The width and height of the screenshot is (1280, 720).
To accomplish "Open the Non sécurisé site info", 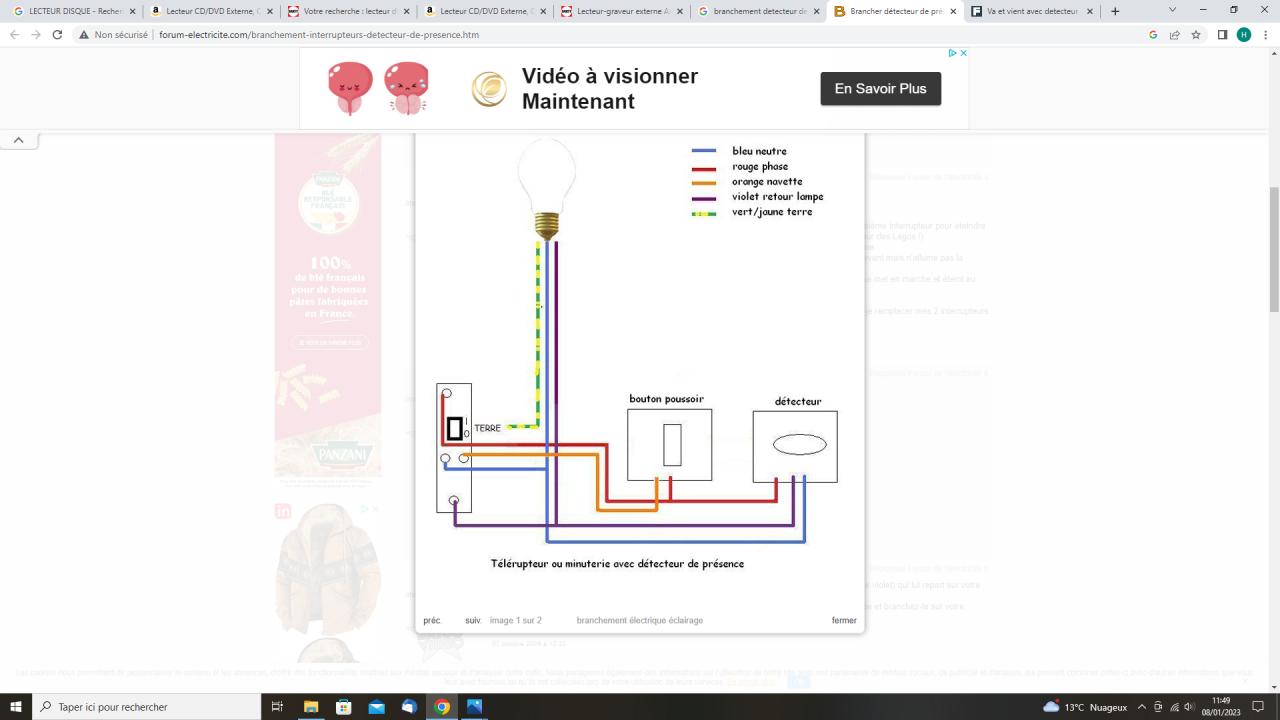I will 114,34.
